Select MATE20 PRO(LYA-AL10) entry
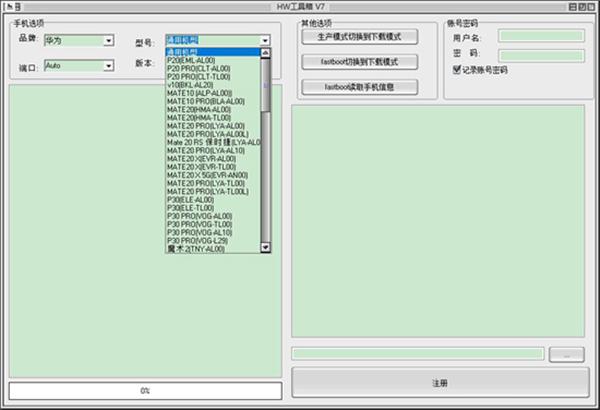Image resolution: width=600 pixels, height=410 pixels. (x=213, y=150)
